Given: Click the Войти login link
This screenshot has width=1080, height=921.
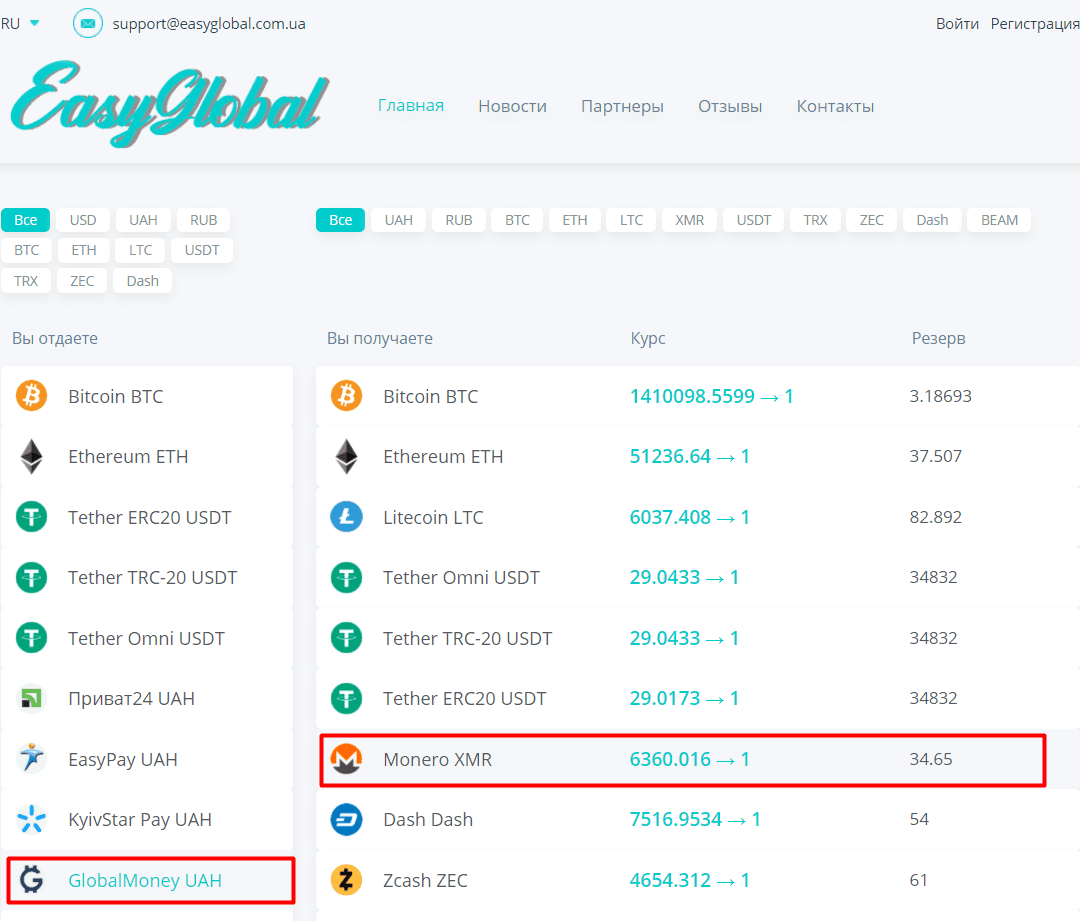Looking at the screenshot, I should pyautogui.click(x=957, y=22).
